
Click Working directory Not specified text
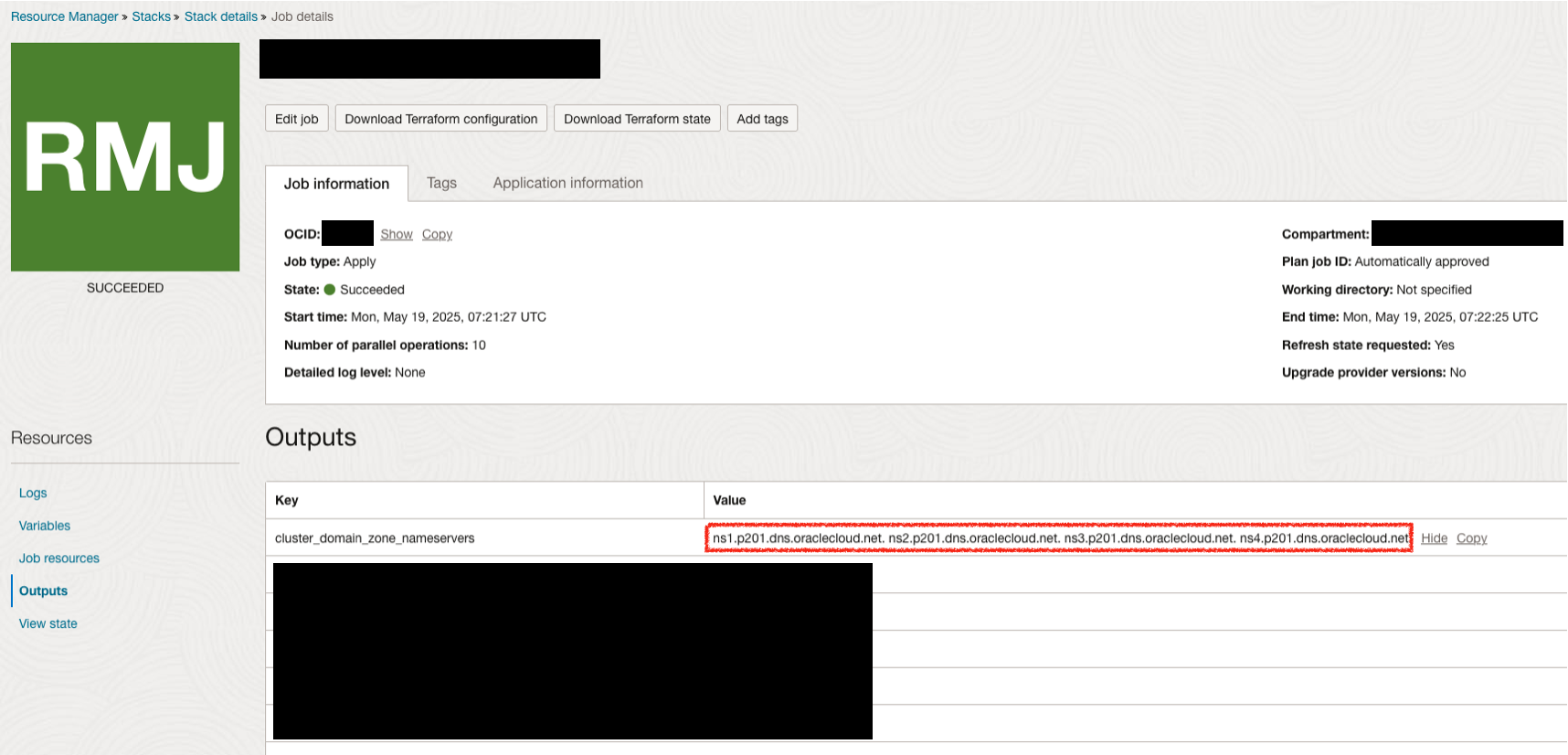coord(1435,290)
